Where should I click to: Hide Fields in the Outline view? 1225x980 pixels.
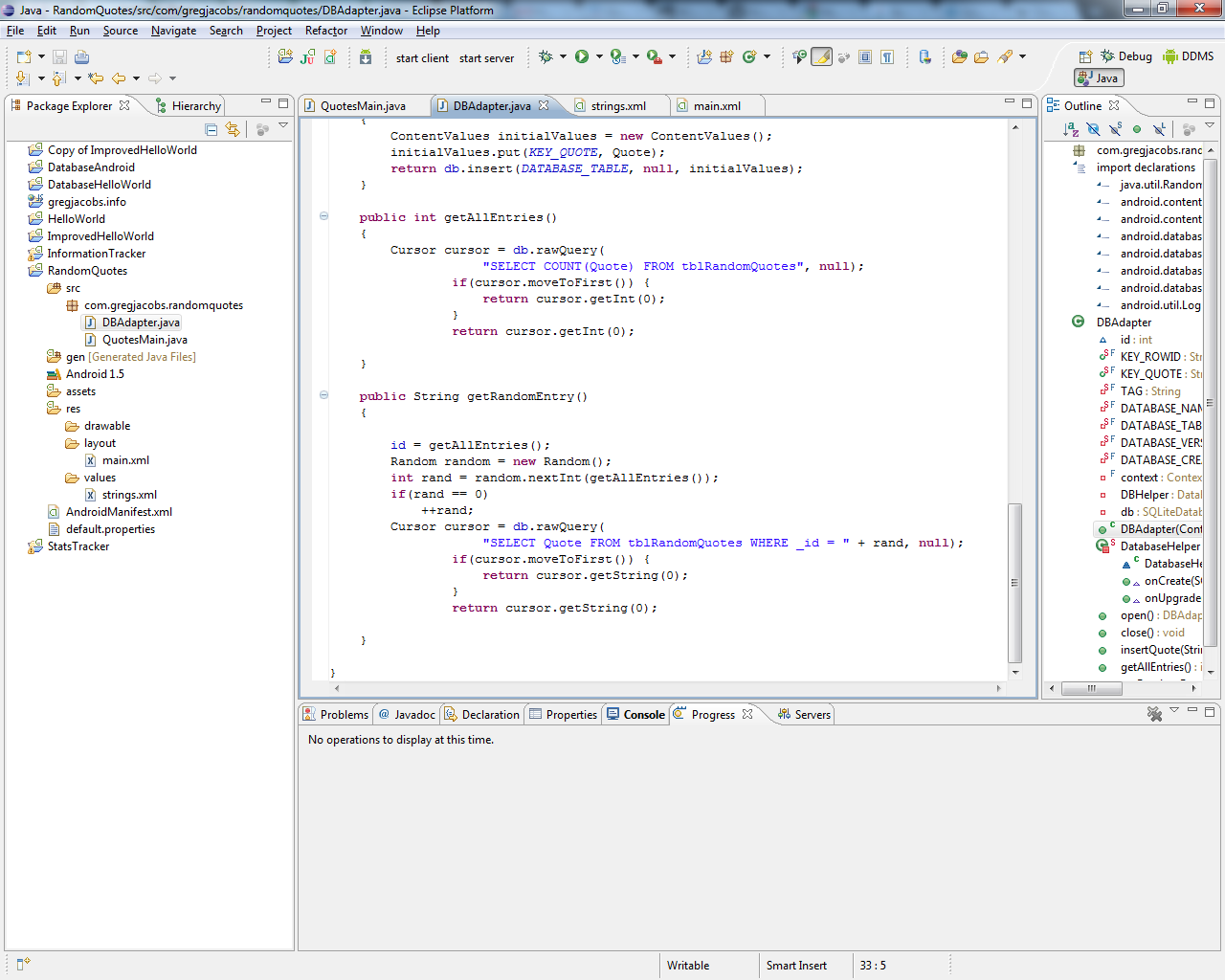(1093, 128)
